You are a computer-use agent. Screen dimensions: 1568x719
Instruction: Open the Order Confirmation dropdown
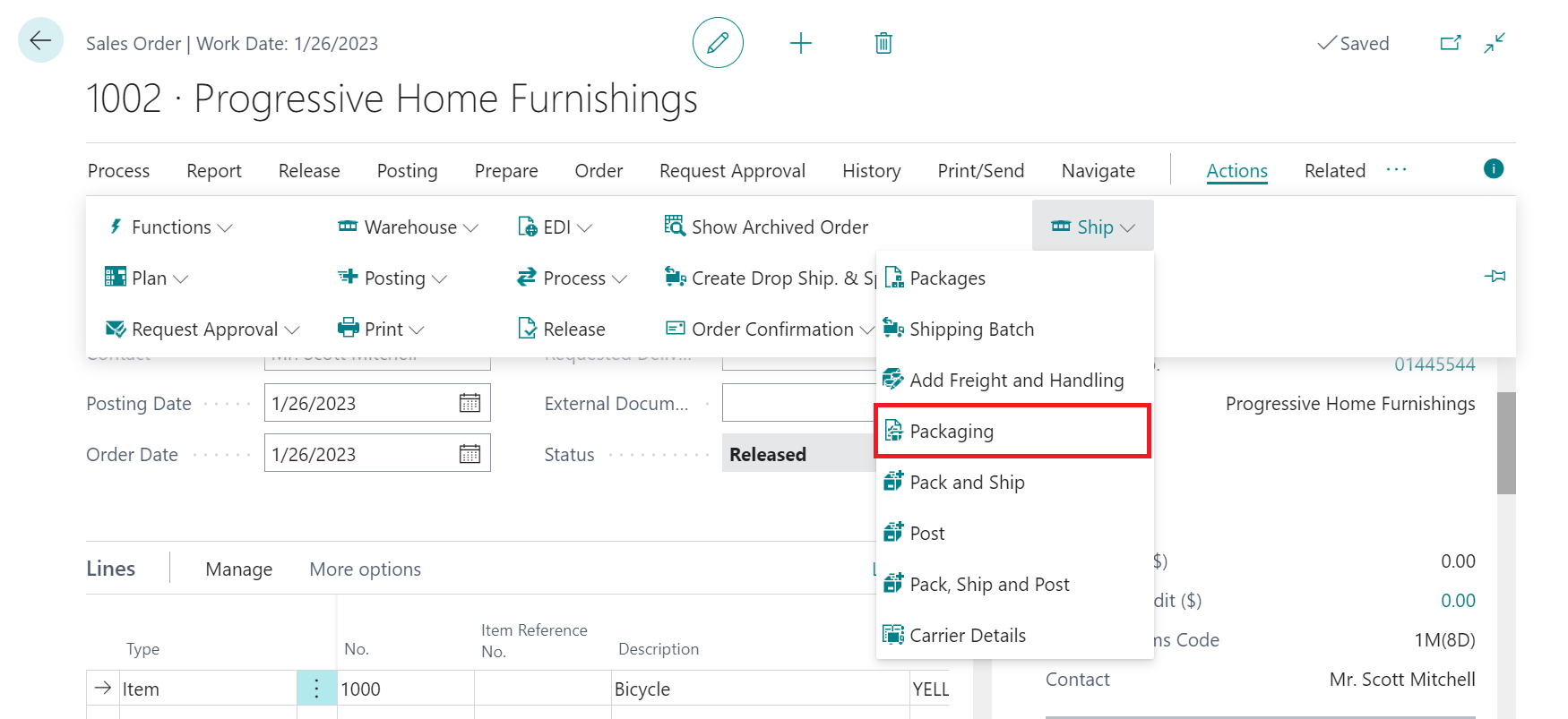770,330
